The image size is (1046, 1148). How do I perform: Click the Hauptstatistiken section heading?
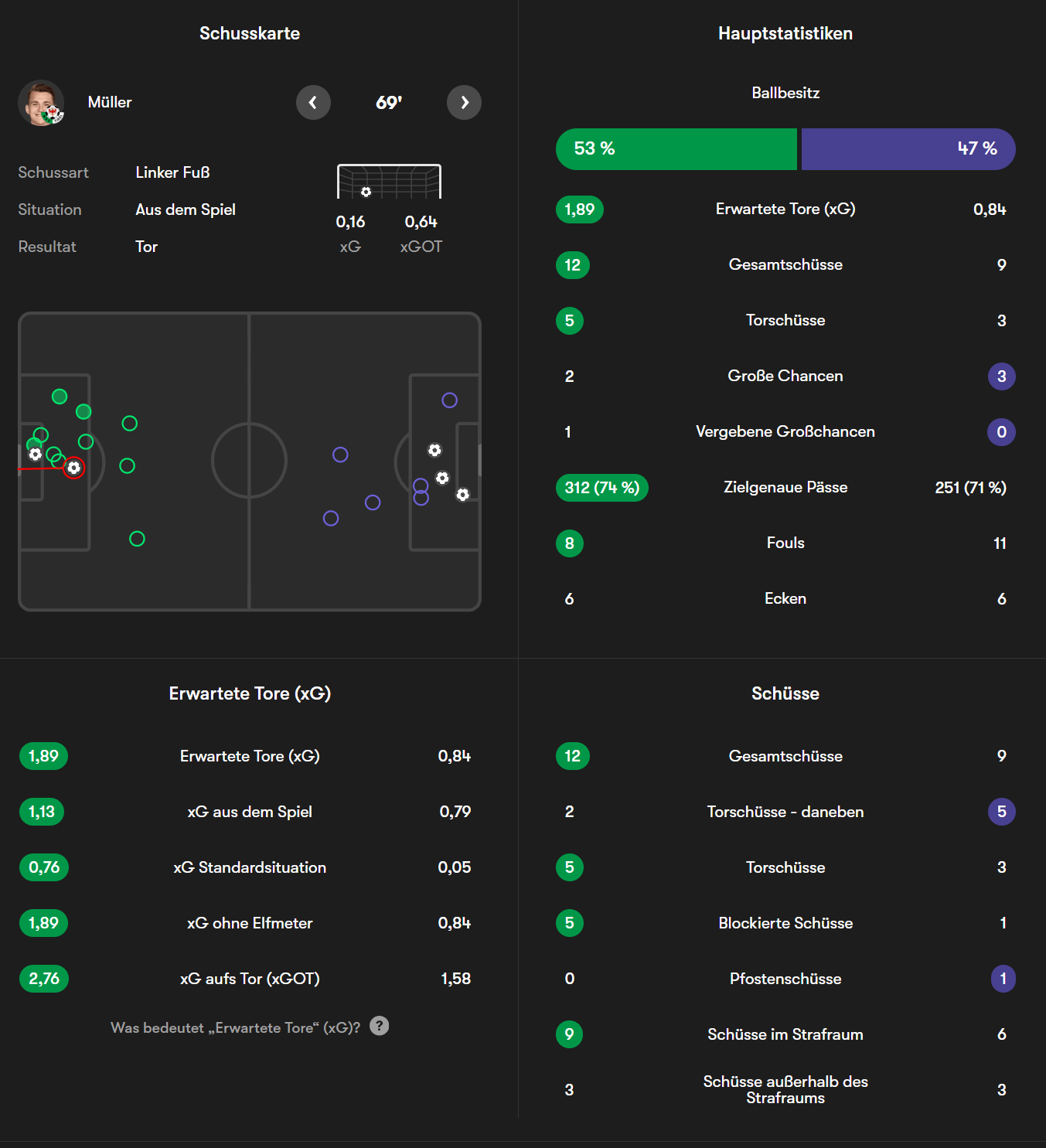pos(785,33)
